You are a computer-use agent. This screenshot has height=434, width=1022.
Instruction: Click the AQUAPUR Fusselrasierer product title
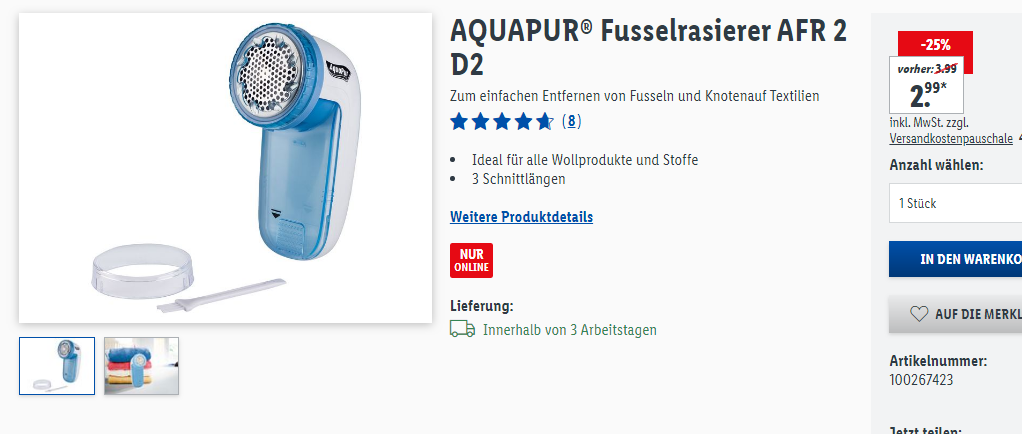649,48
